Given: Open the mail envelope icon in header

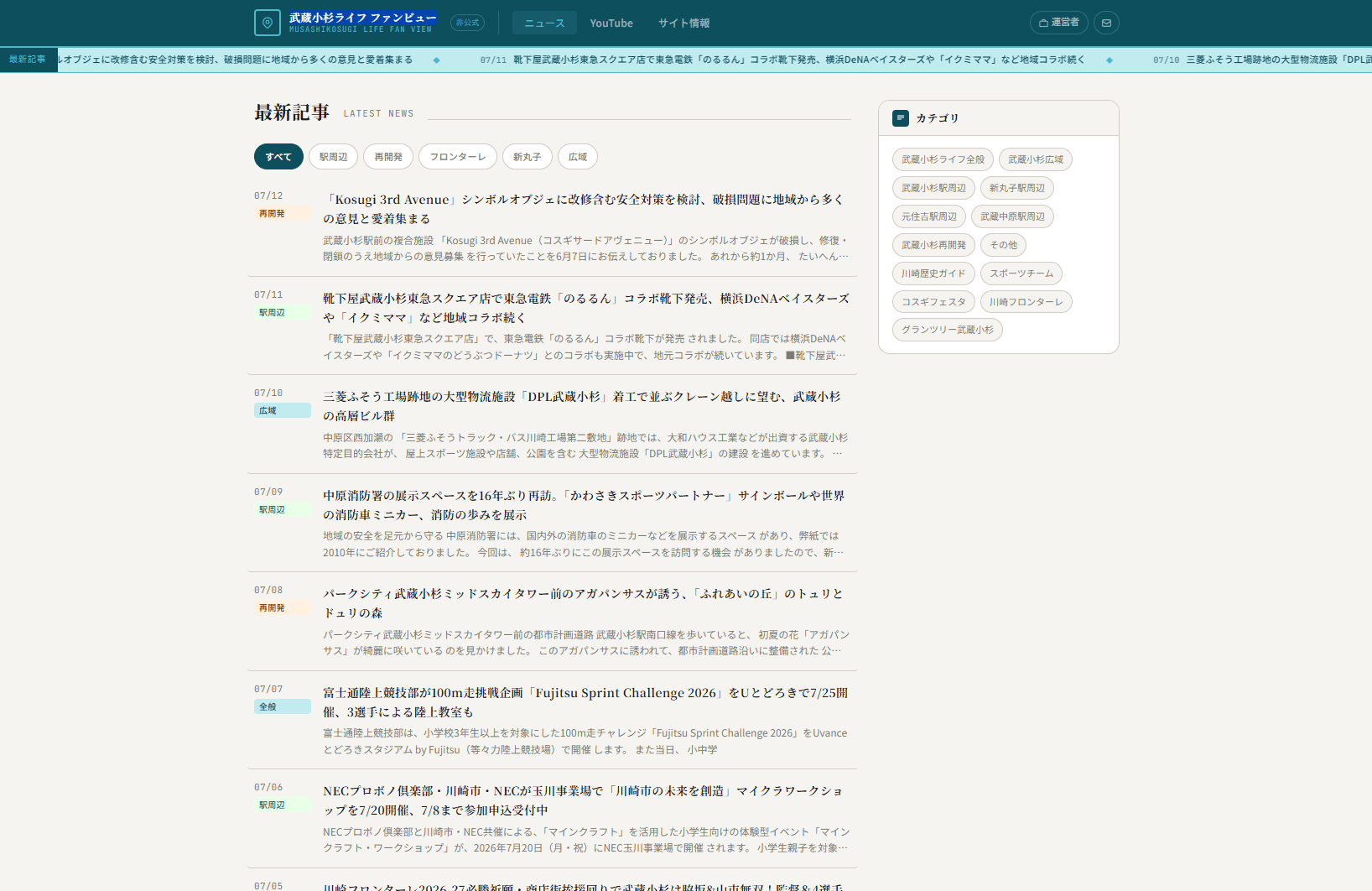Looking at the screenshot, I should (x=1106, y=23).
